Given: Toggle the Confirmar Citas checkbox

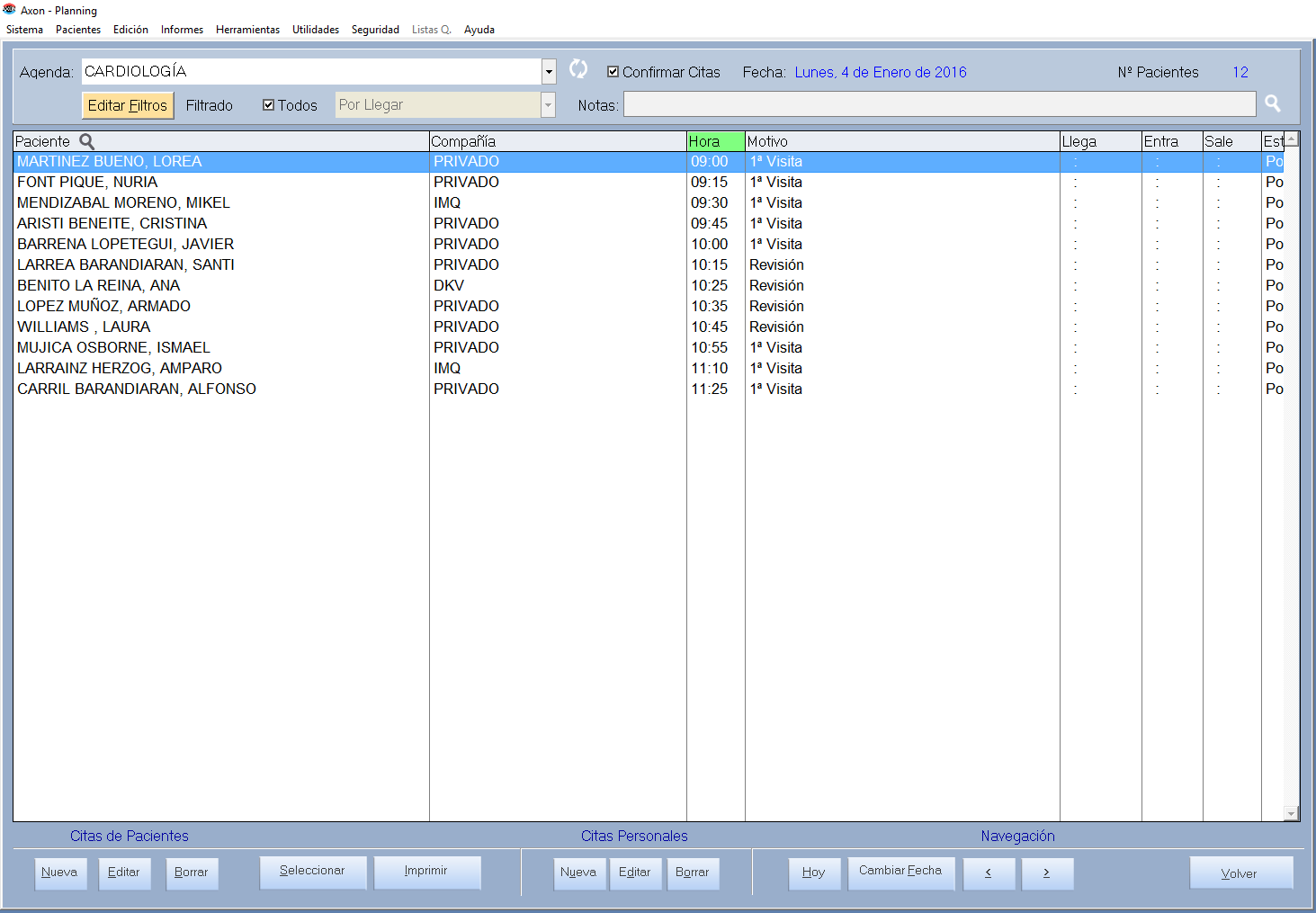Looking at the screenshot, I should (613, 72).
